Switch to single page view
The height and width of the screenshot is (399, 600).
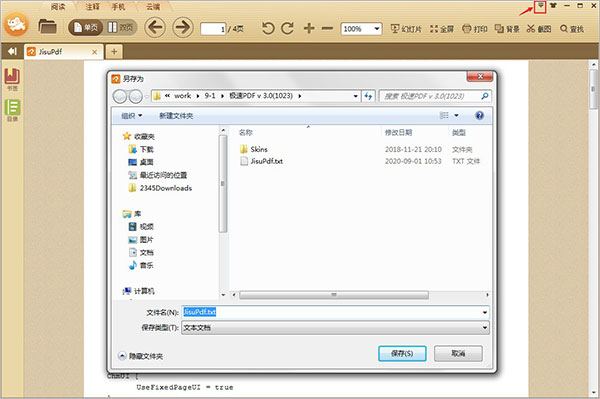pyautogui.click(x=85, y=28)
